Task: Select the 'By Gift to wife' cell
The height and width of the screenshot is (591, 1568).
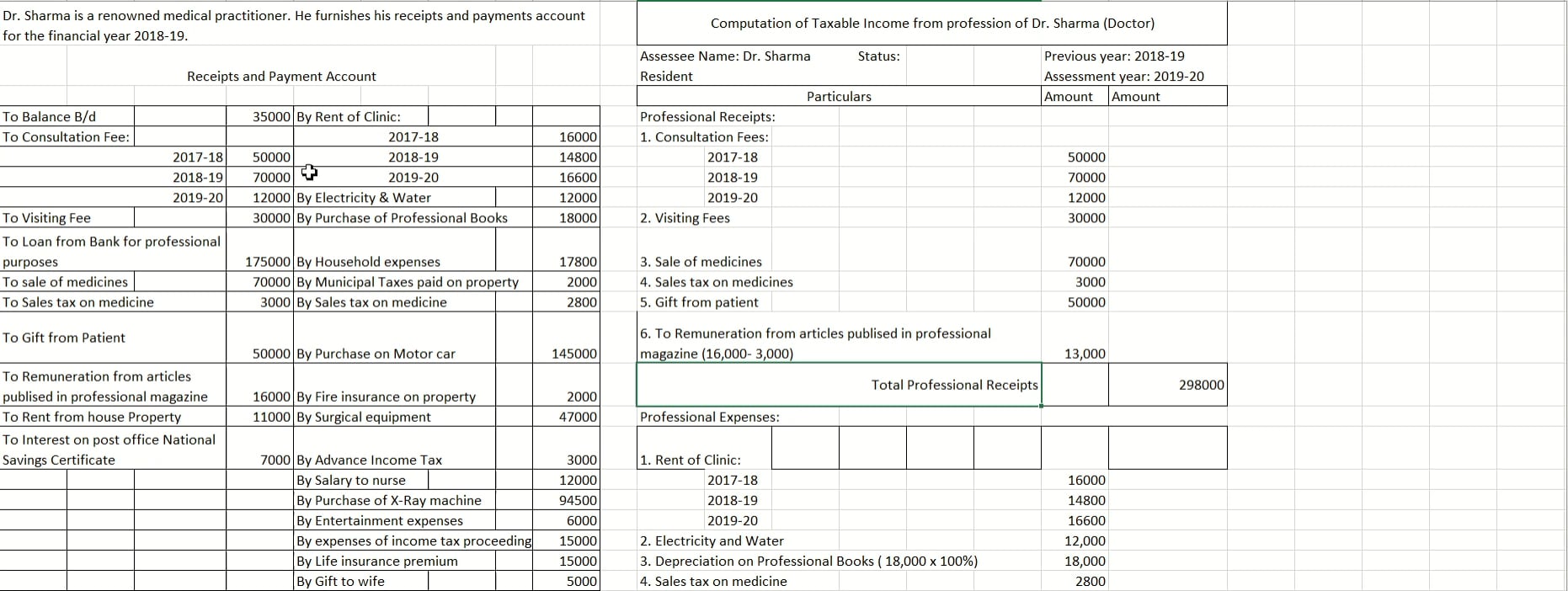Action: pyautogui.click(x=340, y=581)
